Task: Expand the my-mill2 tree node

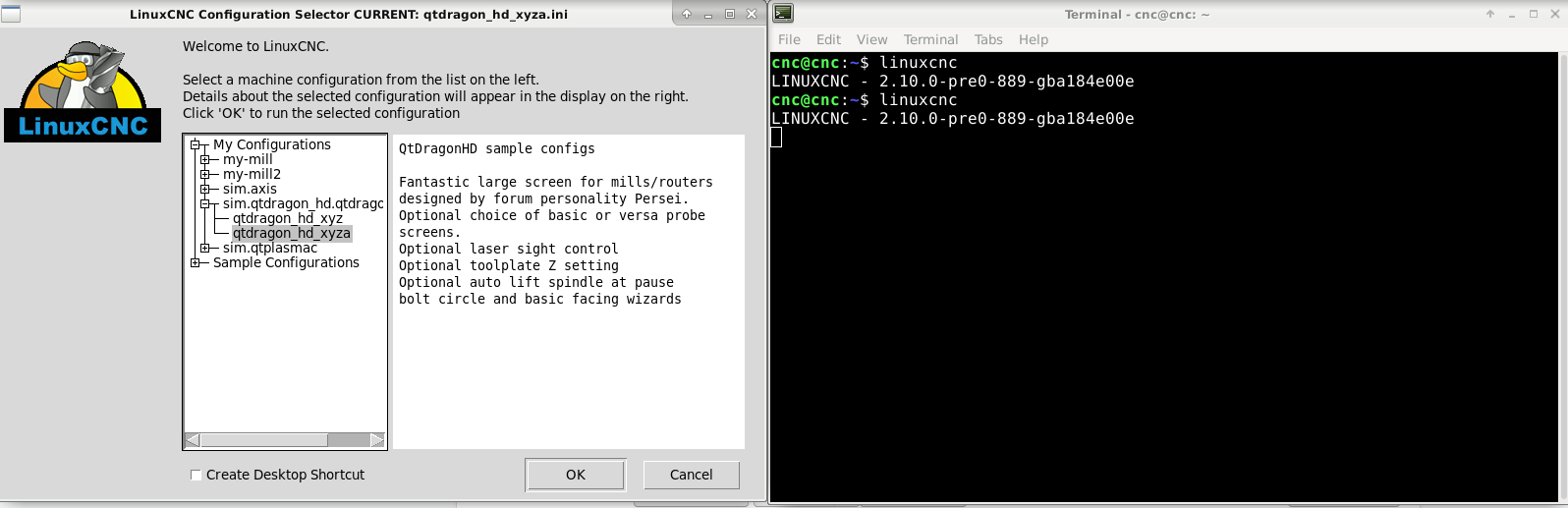Action: tap(204, 174)
